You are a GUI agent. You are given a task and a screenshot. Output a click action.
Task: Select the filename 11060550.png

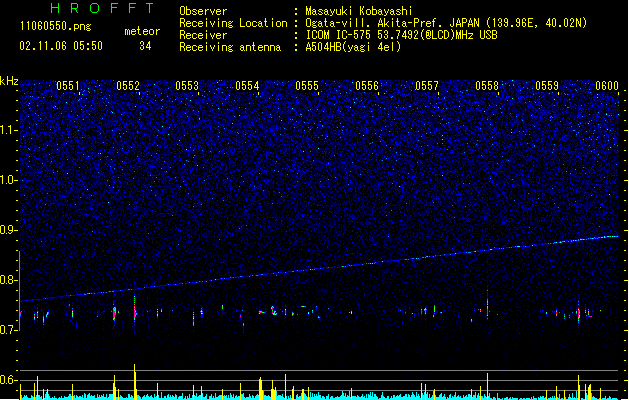(x=55, y=26)
